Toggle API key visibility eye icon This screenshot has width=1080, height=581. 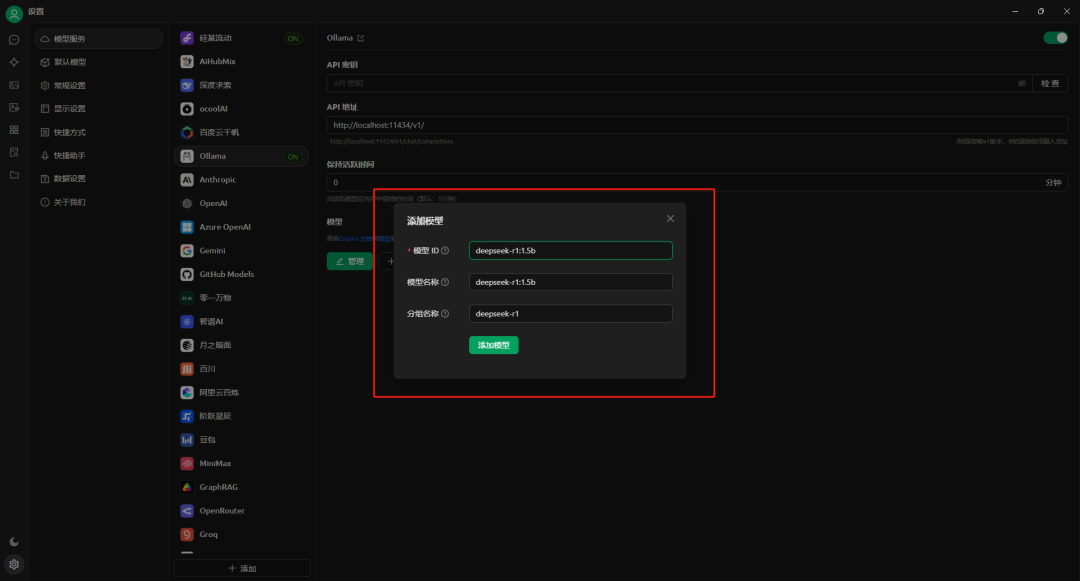(1021, 83)
